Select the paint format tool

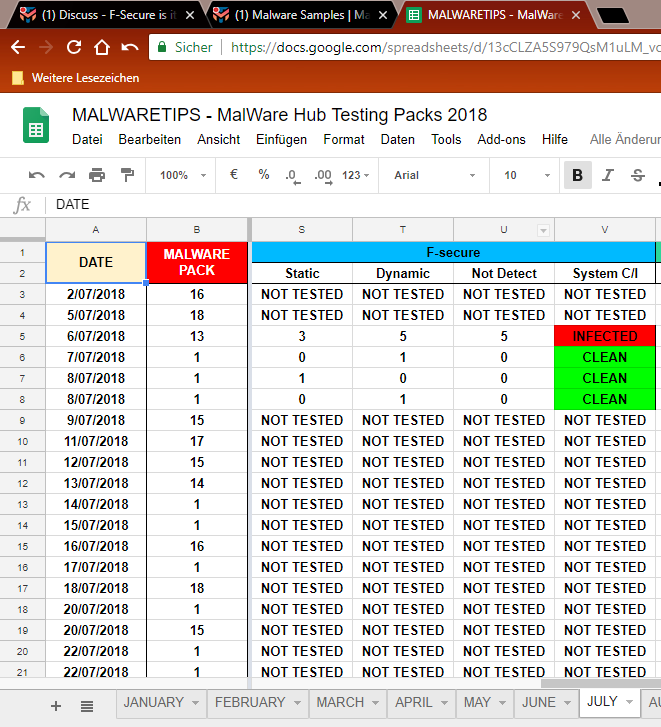point(127,175)
